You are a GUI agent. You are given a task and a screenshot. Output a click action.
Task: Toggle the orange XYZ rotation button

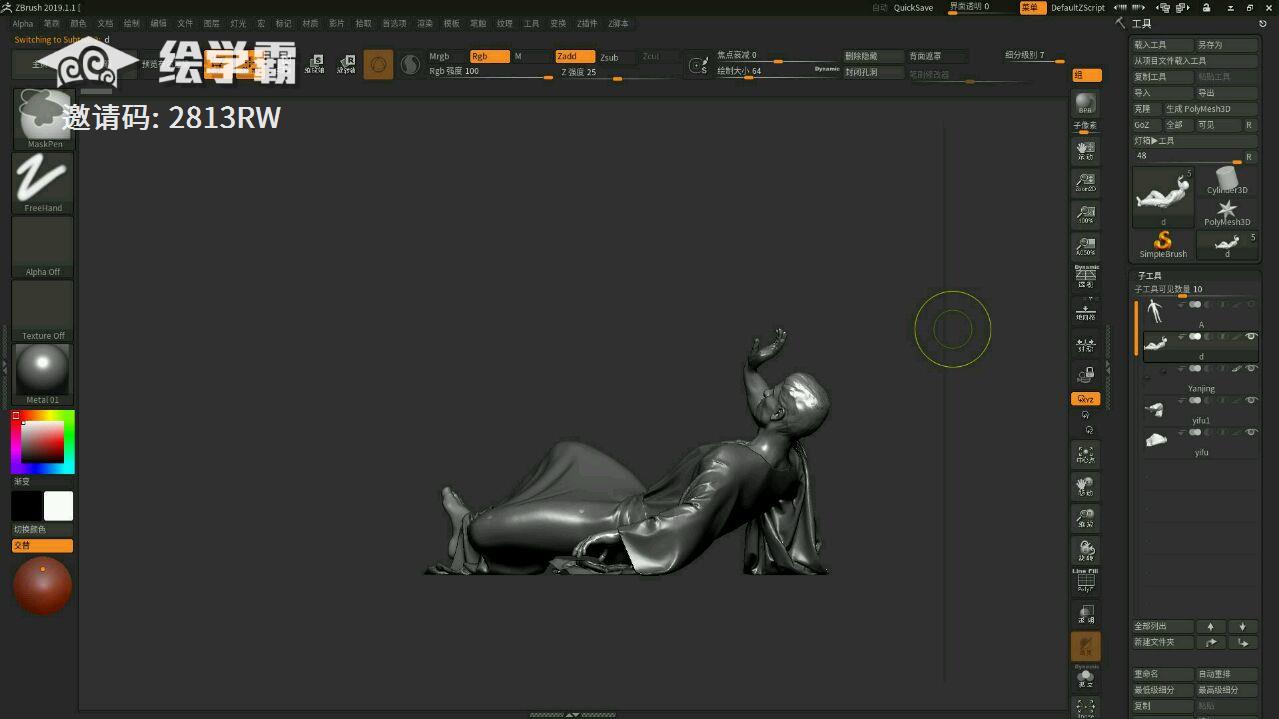tap(1085, 399)
